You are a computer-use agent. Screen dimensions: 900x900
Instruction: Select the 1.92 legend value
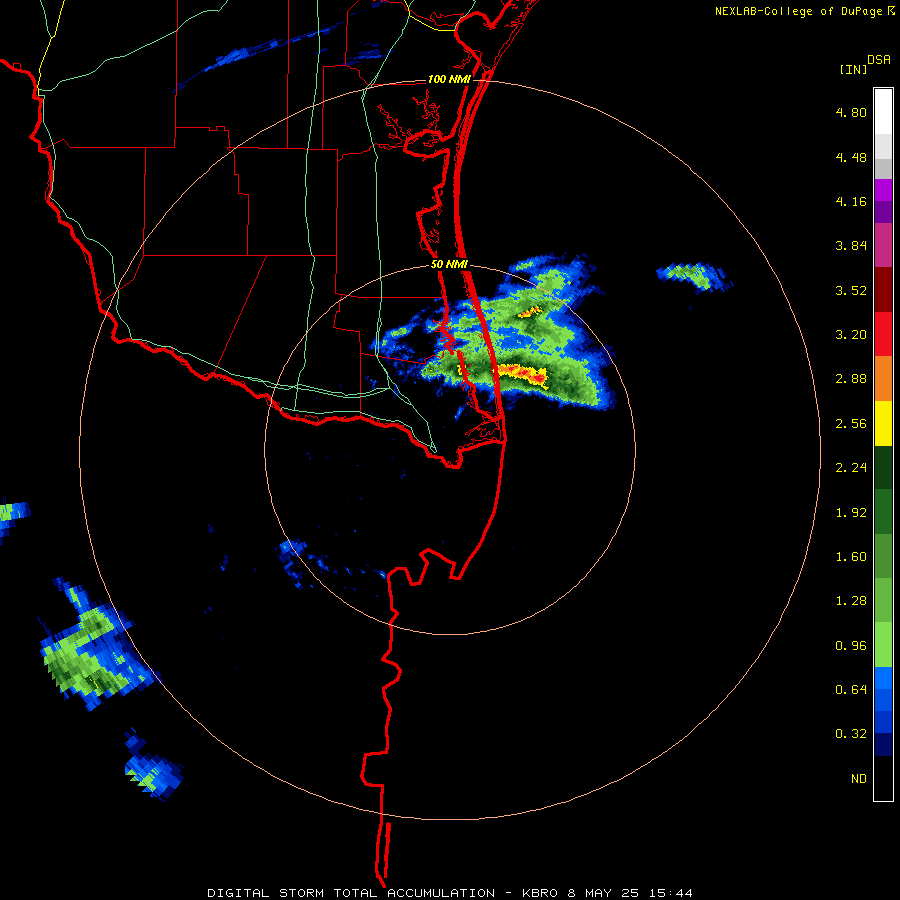[851, 513]
